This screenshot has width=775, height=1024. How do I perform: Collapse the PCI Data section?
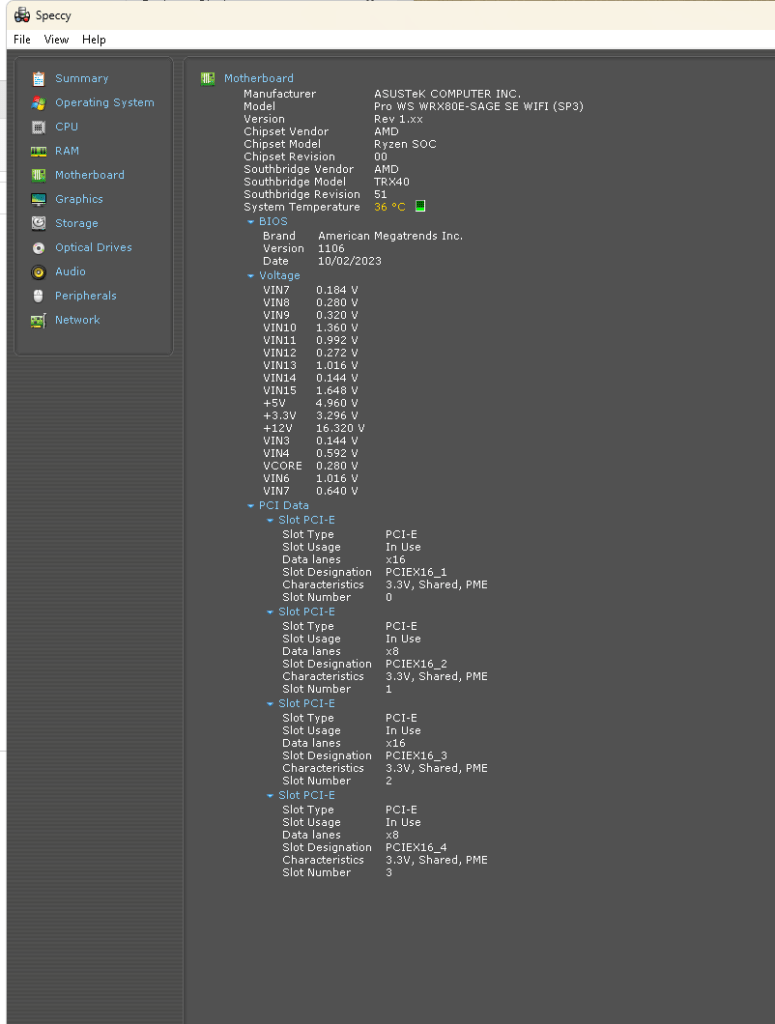pyautogui.click(x=251, y=506)
